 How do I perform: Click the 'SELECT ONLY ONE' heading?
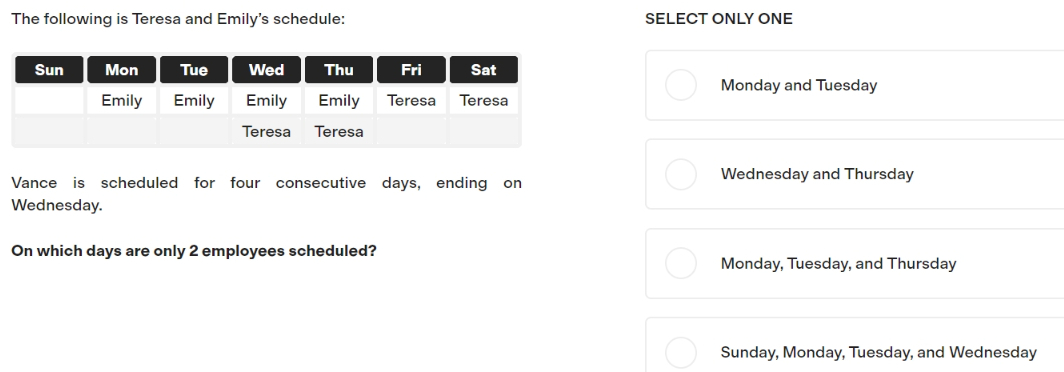[x=719, y=19]
